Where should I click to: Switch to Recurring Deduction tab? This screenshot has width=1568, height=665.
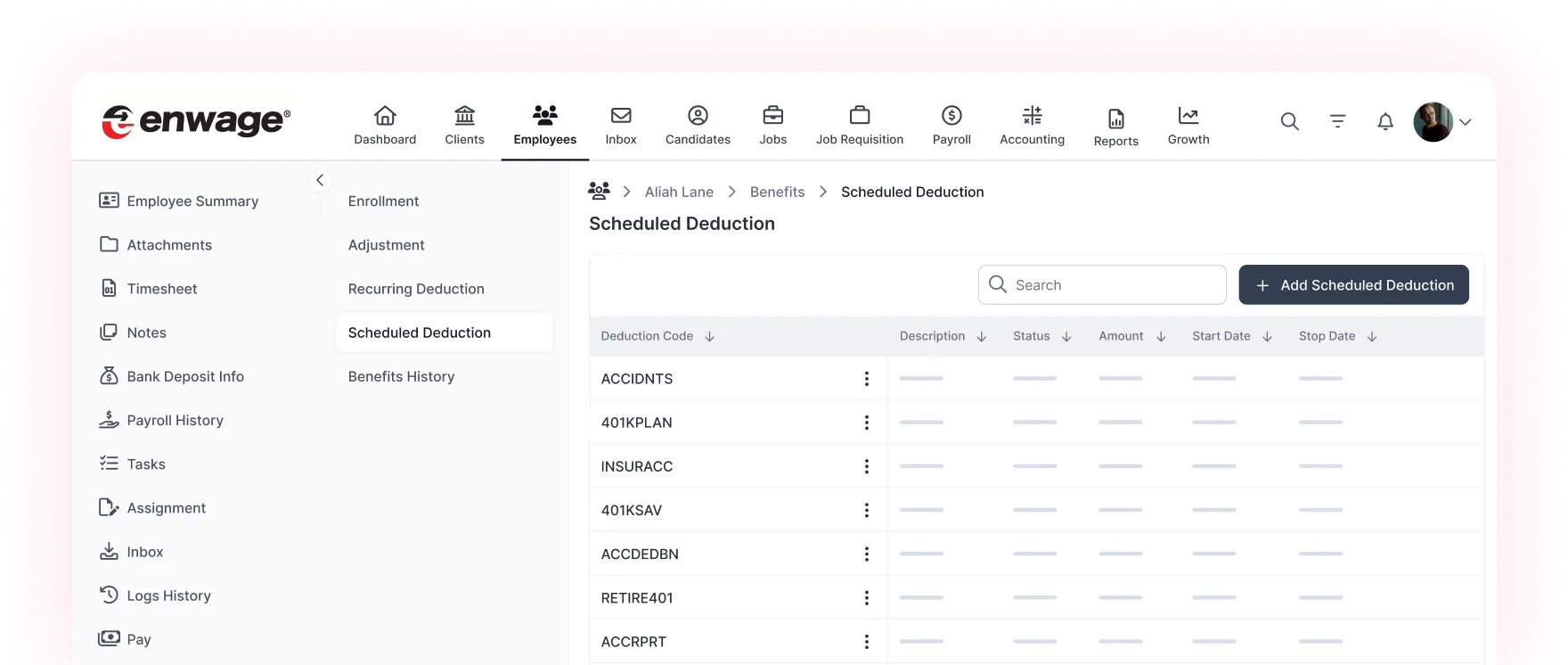click(416, 289)
